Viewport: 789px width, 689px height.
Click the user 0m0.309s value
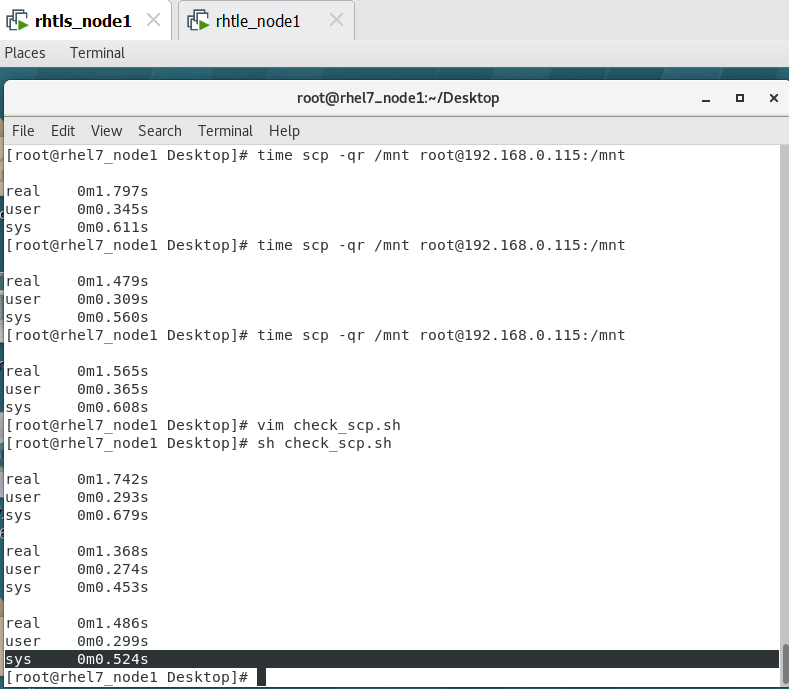pos(113,299)
